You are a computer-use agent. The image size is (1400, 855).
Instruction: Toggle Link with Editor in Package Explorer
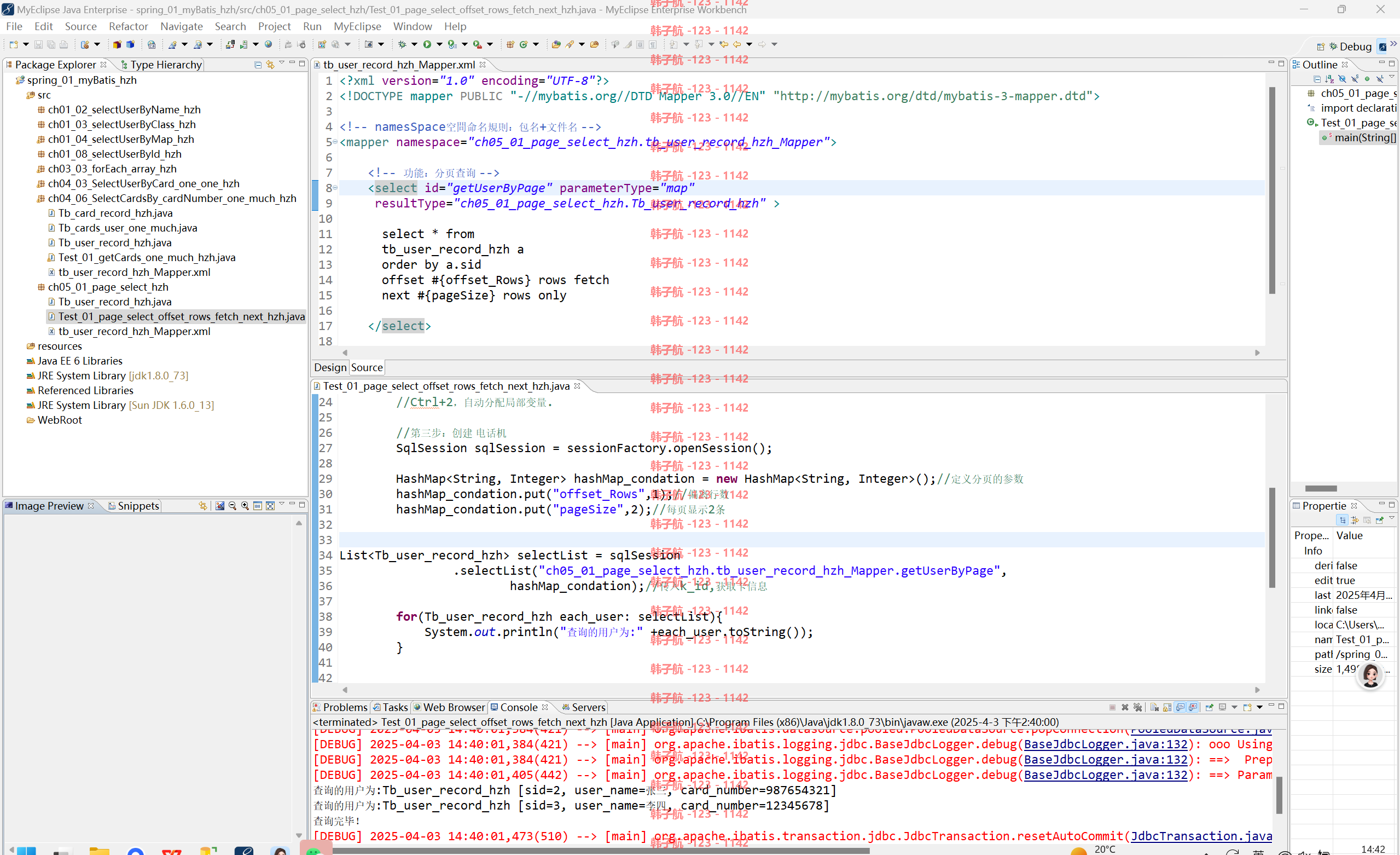point(270,65)
